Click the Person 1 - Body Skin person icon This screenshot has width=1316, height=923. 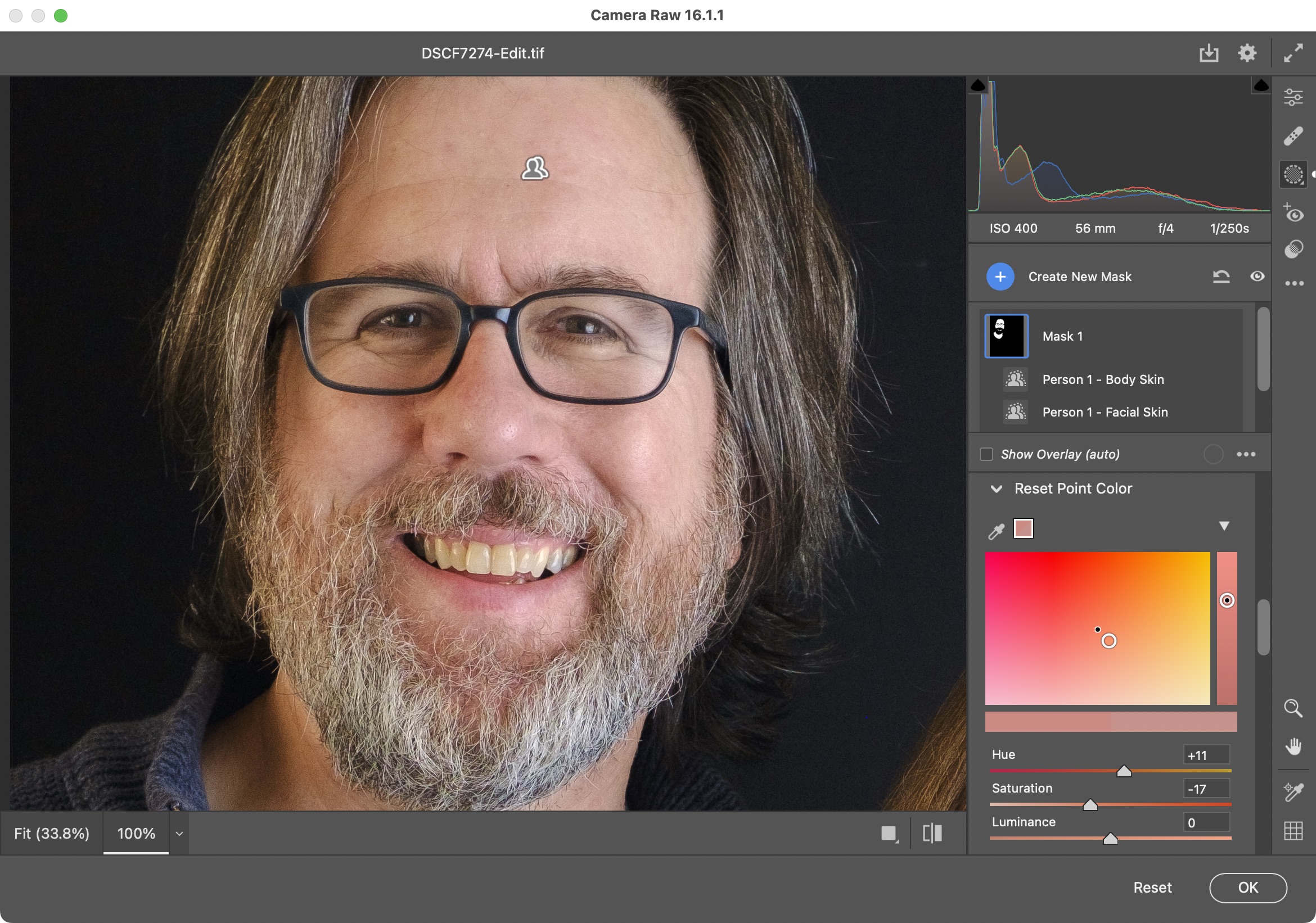pyautogui.click(x=1015, y=379)
